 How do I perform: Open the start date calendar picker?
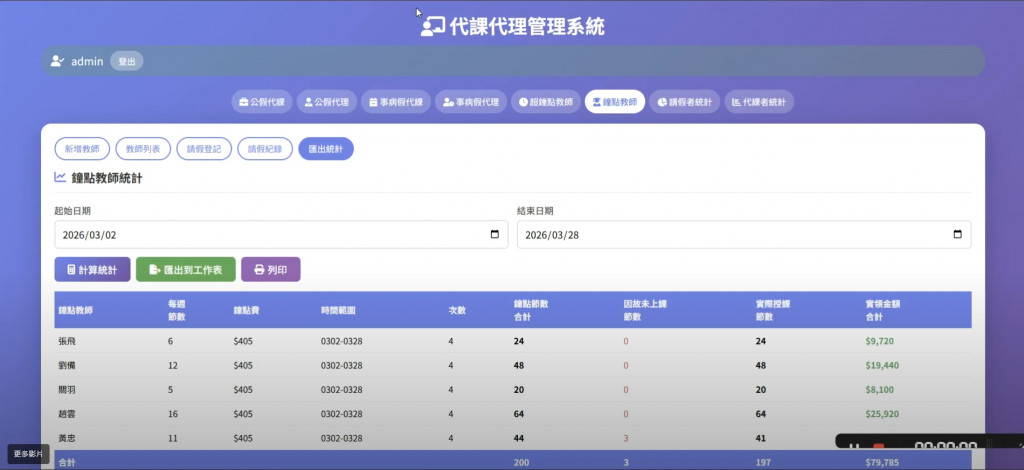tap(494, 235)
